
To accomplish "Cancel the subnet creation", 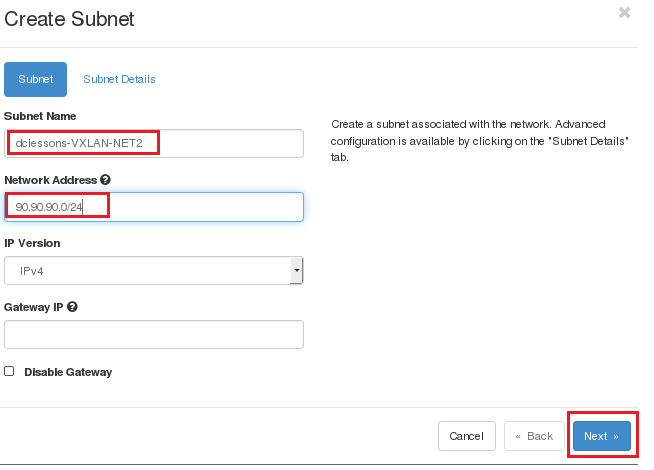I will [467, 436].
